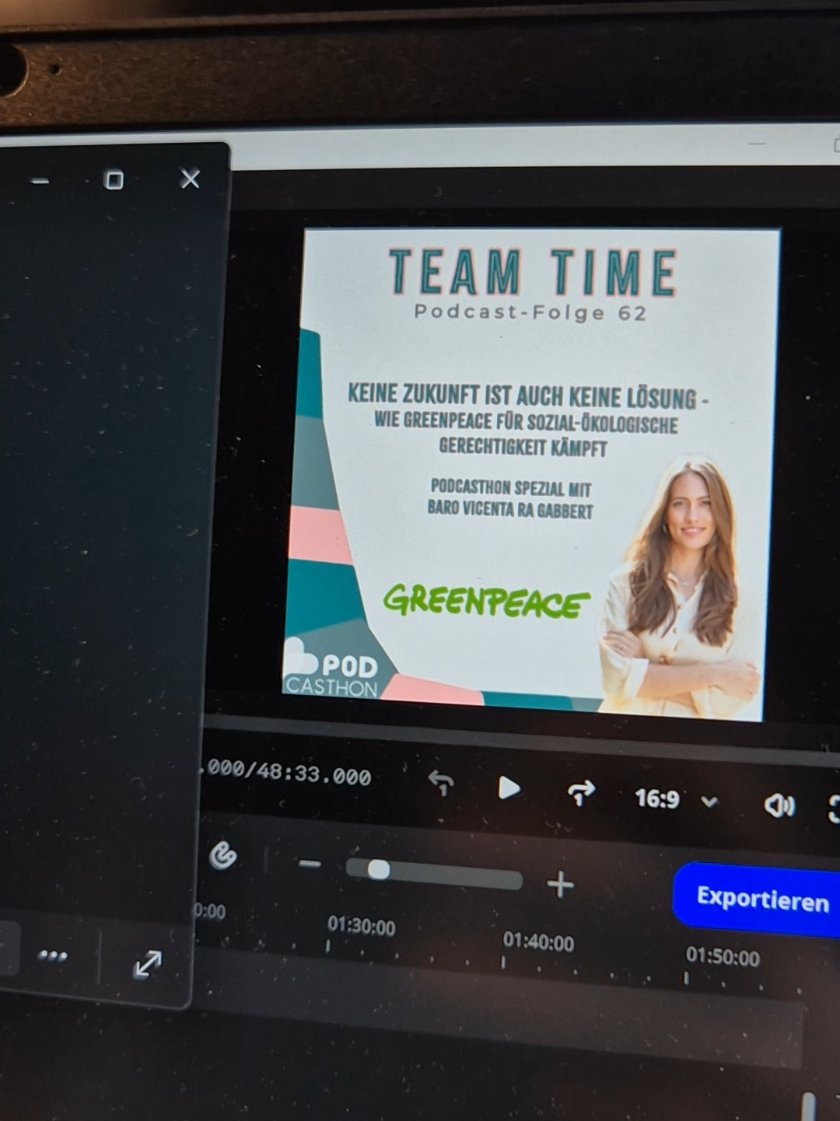Click the Exportieren button
The height and width of the screenshot is (1121, 840).
(759, 899)
